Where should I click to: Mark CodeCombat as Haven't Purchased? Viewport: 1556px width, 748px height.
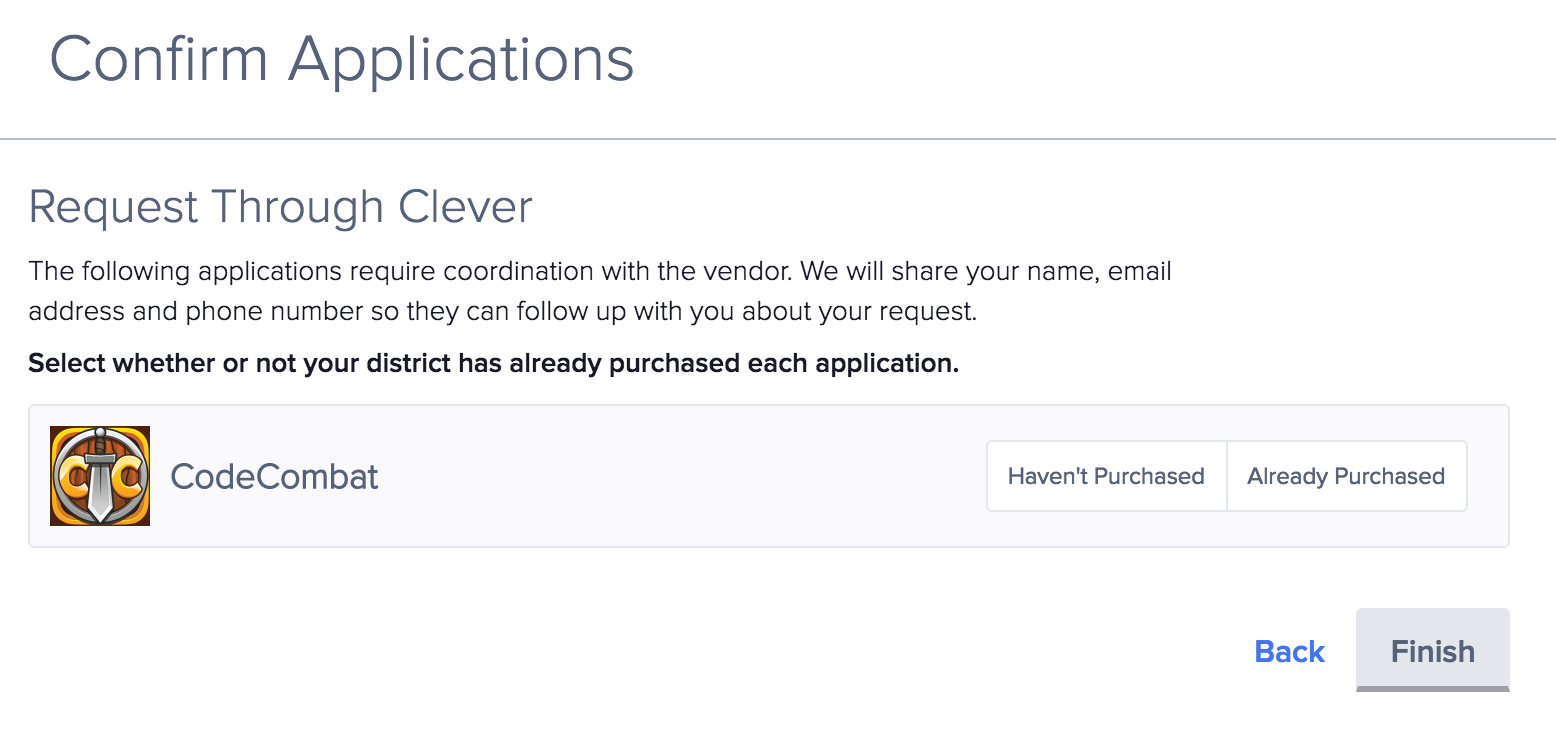tap(1106, 476)
